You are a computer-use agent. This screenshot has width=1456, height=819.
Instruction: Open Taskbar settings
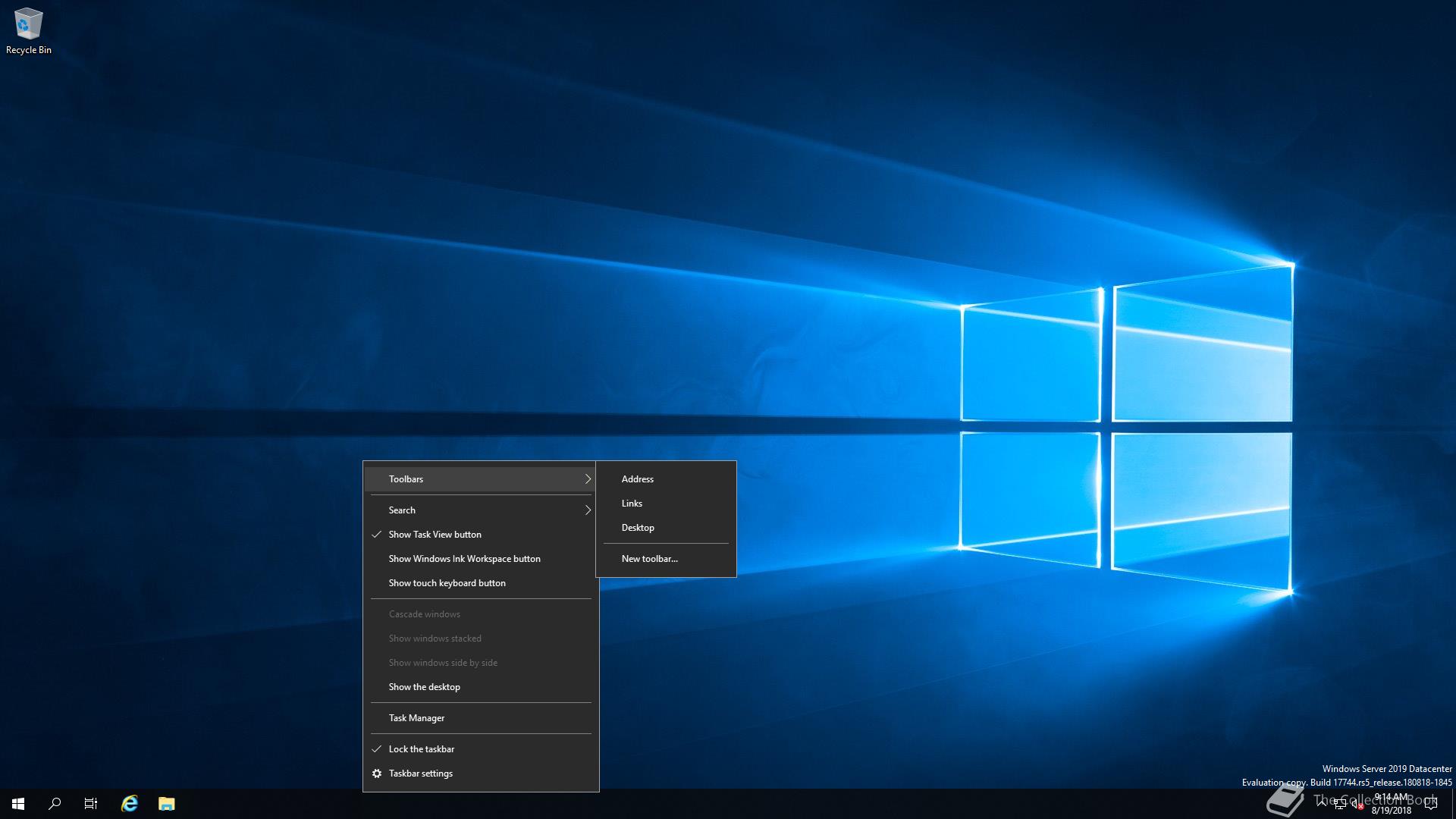pos(420,773)
